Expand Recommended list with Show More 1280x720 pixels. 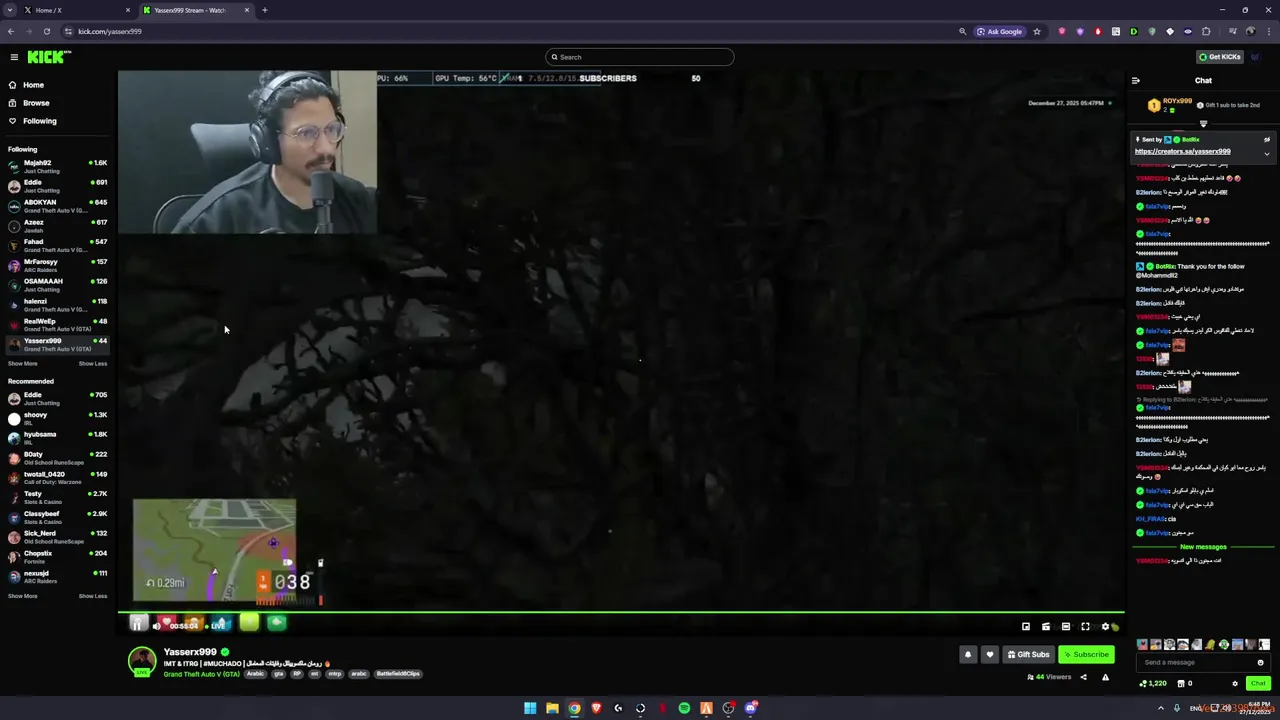point(22,596)
